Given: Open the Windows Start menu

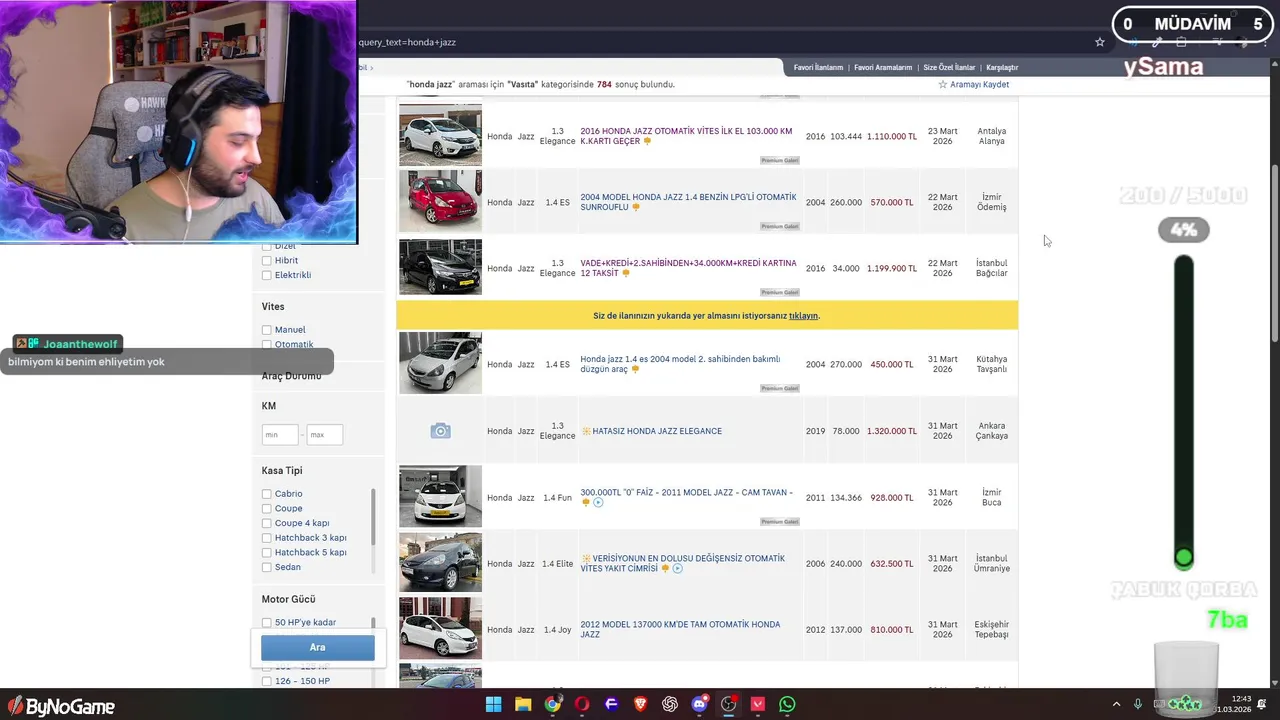Looking at the screenshot, I should tap(493, 704).
